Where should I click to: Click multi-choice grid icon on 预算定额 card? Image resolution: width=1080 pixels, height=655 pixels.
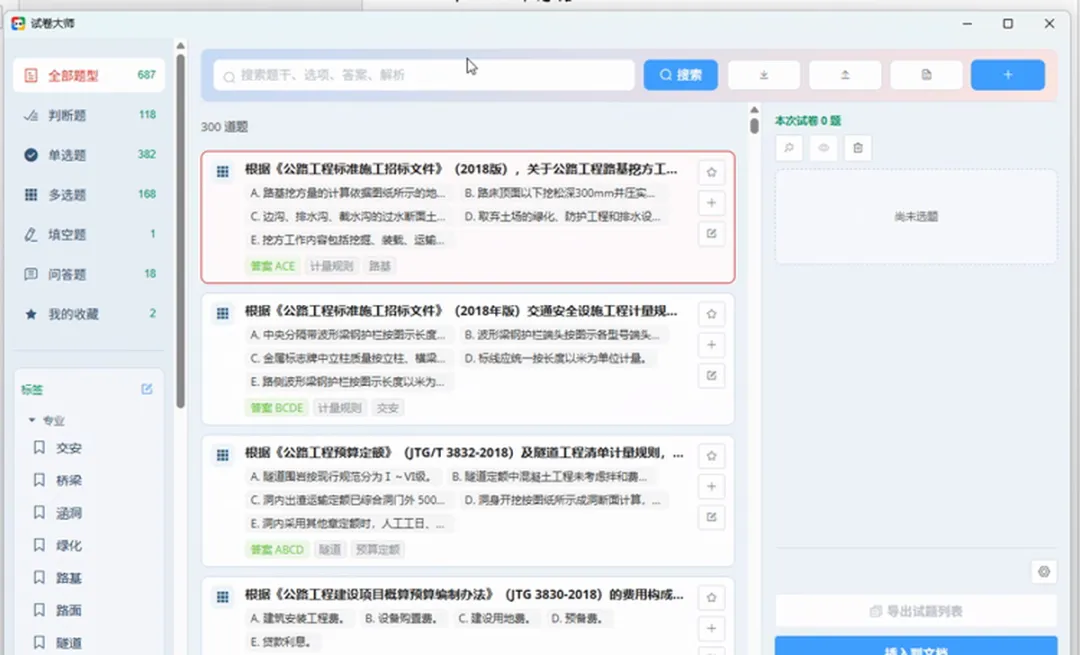pyautogui.click(x=222, y=455)
